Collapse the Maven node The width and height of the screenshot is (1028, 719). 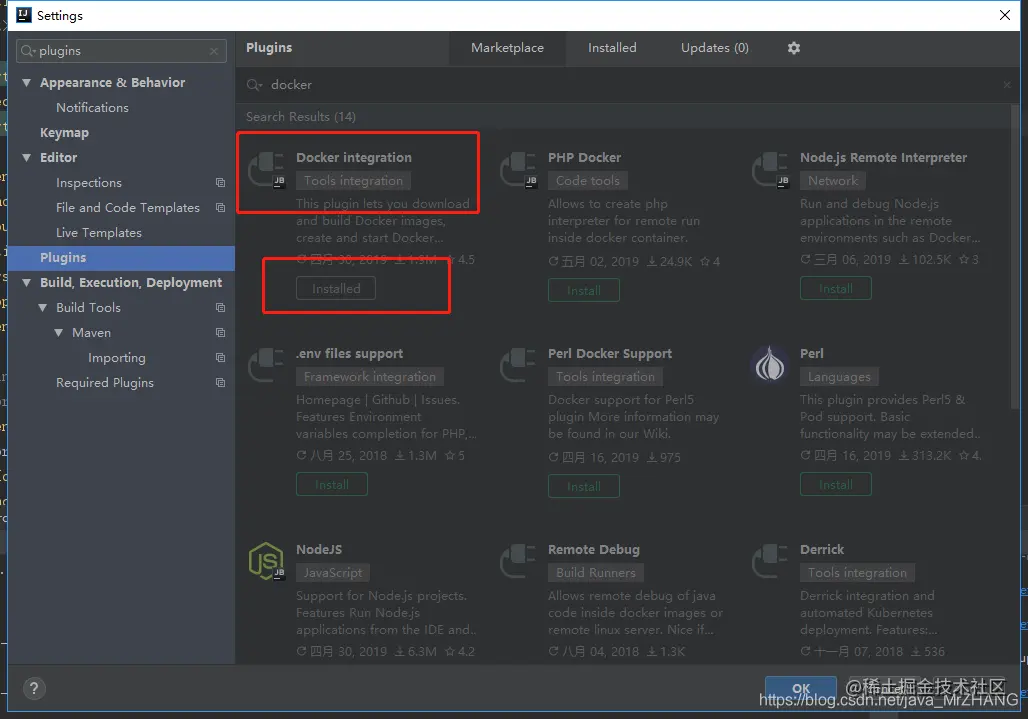pos(58,333)
